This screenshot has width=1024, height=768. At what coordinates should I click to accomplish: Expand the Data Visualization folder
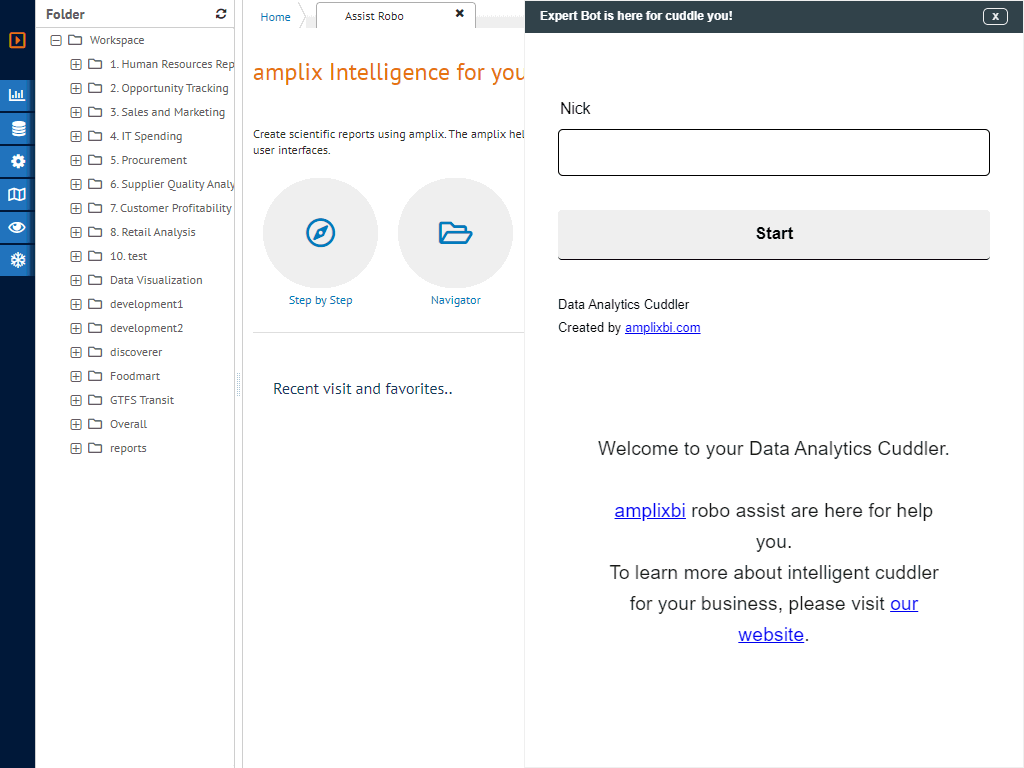click(76, 280)
